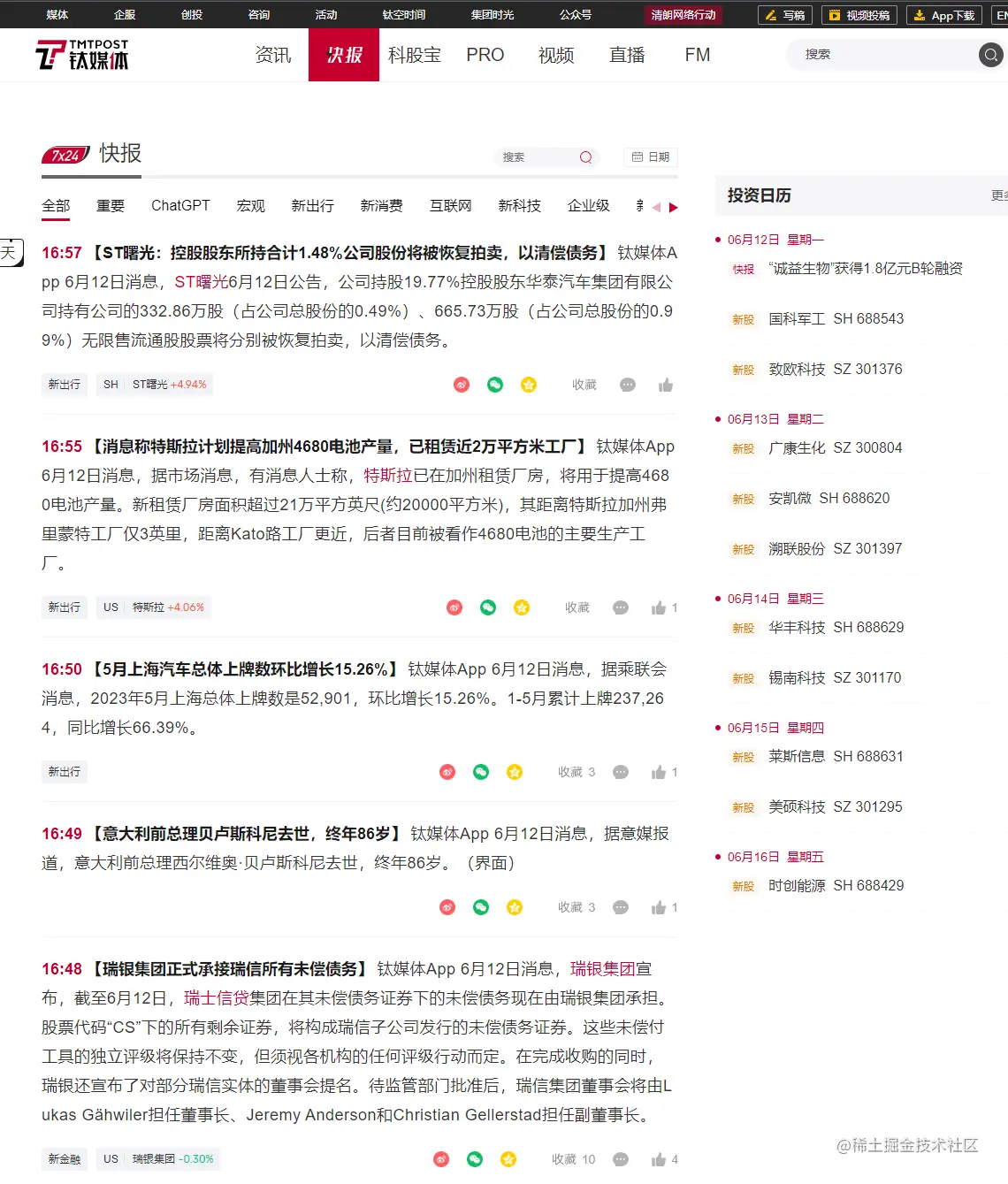The image size is (1008, 1184).
Task: Share 上海汽车上牌 news to Weibo
Action: 447,772
